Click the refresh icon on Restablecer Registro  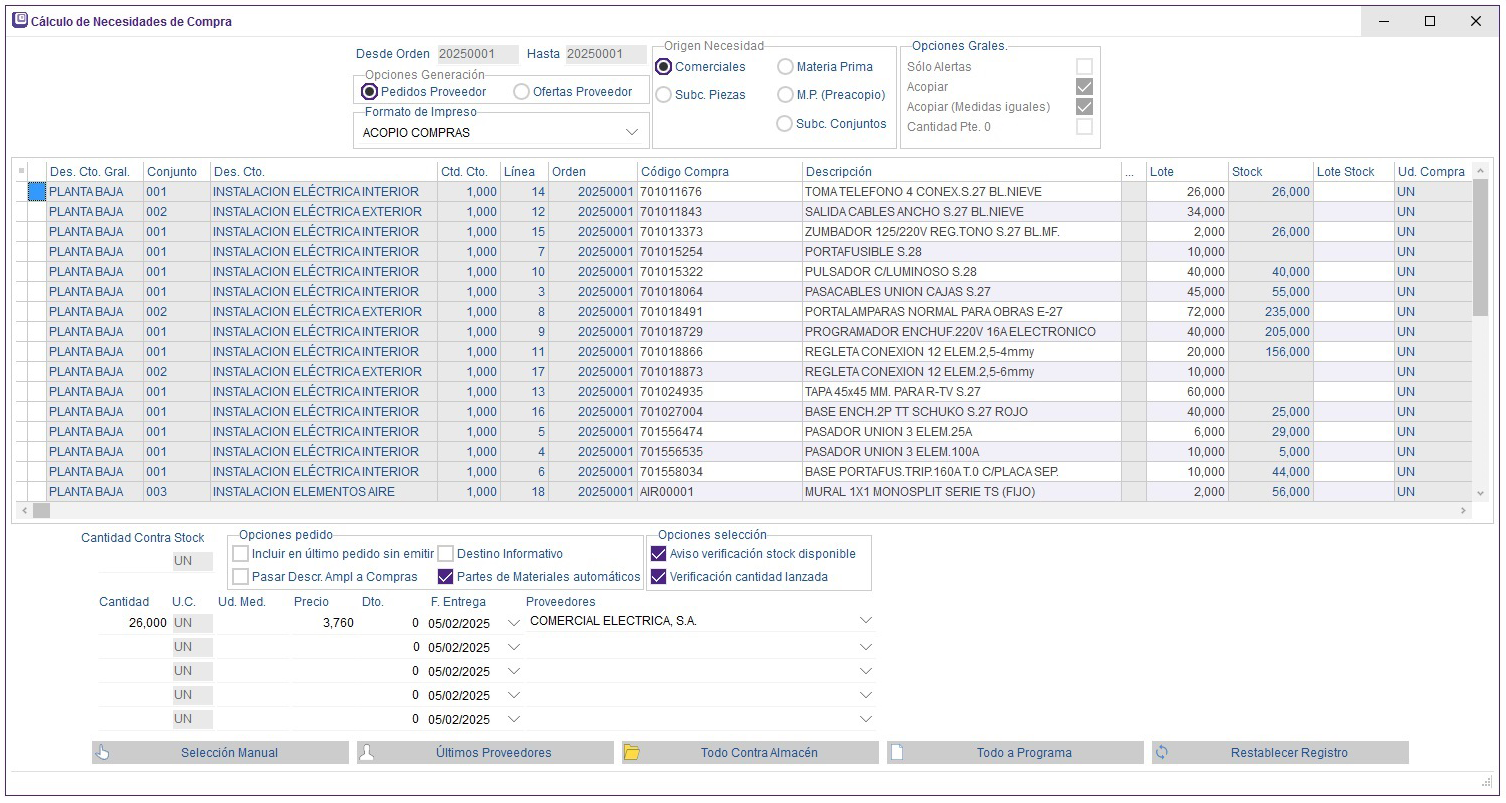point(1162,753)
